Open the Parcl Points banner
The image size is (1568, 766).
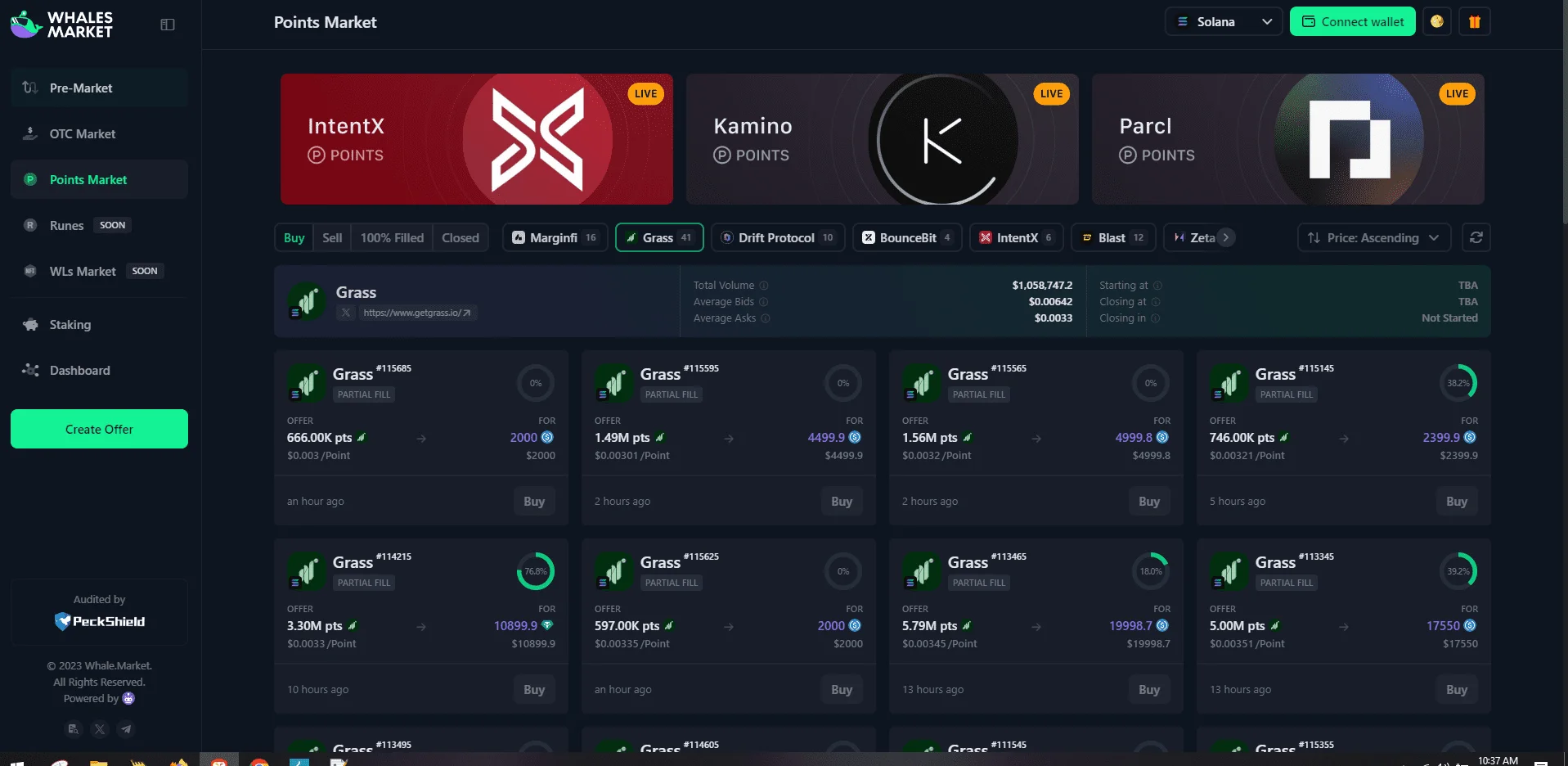1288,139
